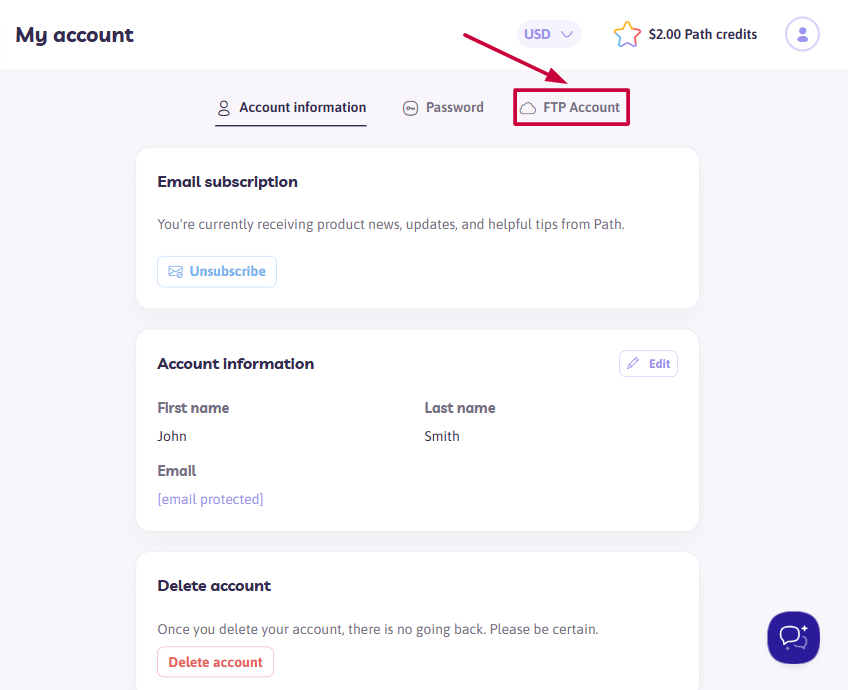This screenshot has width=848, height=690.
Task: Click the $2.00 Path credits text
Action: [x=703, y=34]
